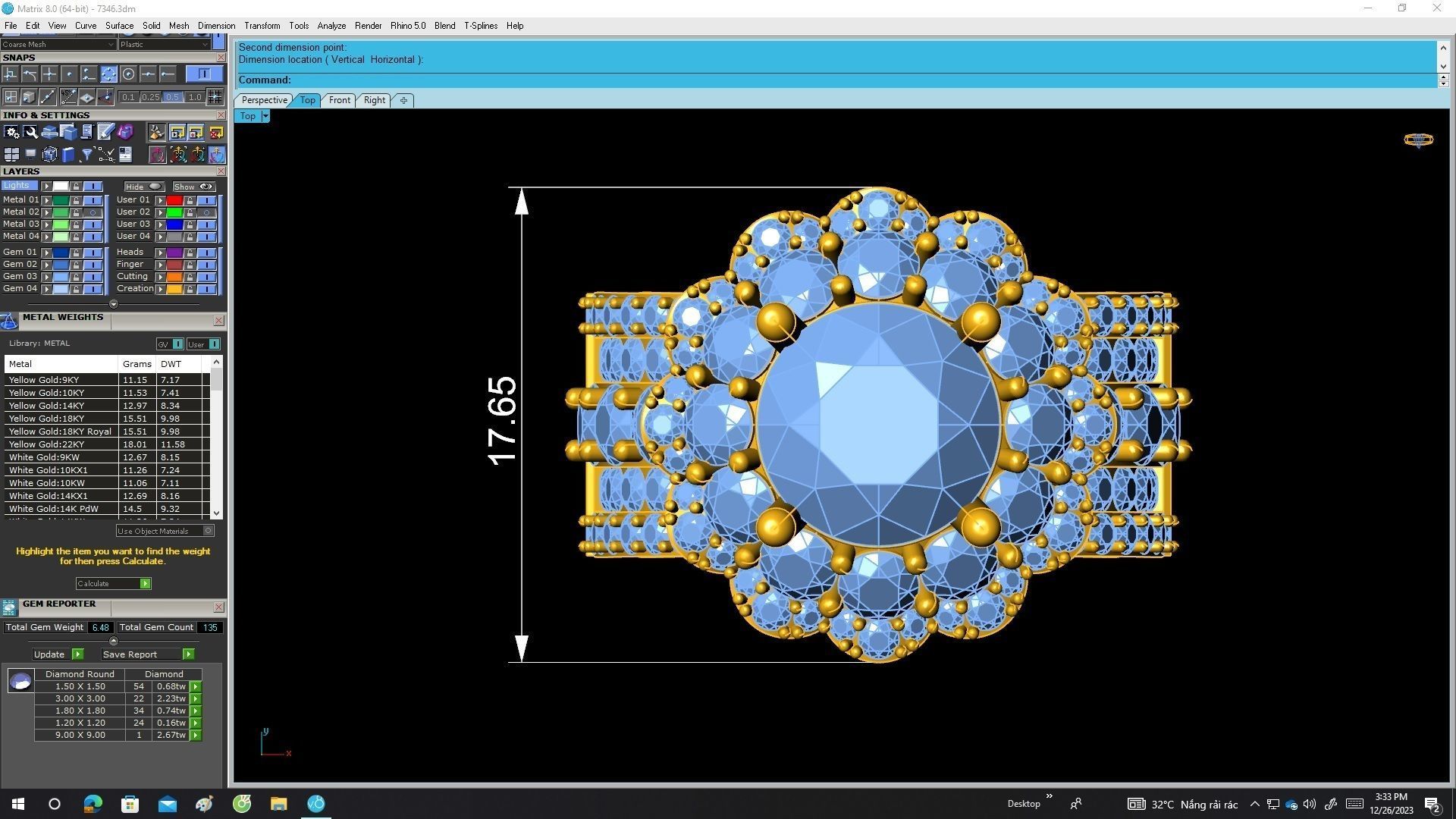1456x819 pixels.
Task: Click the quadrant snap icon
Action: pyautogui.click(x=108, y=74)
